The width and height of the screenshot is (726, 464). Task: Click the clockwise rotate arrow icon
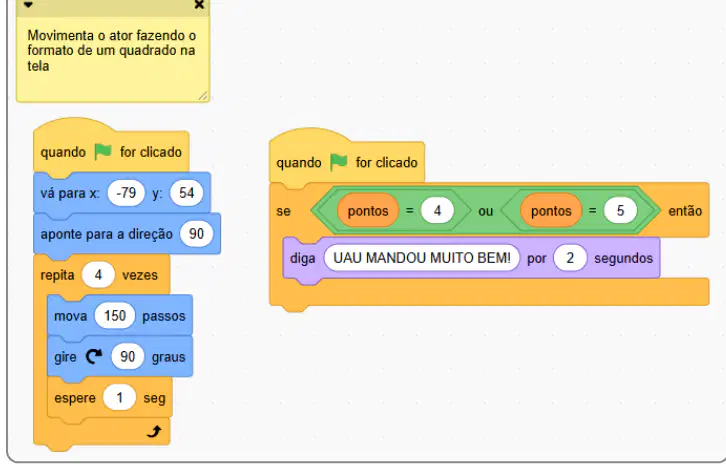point(94,356)
